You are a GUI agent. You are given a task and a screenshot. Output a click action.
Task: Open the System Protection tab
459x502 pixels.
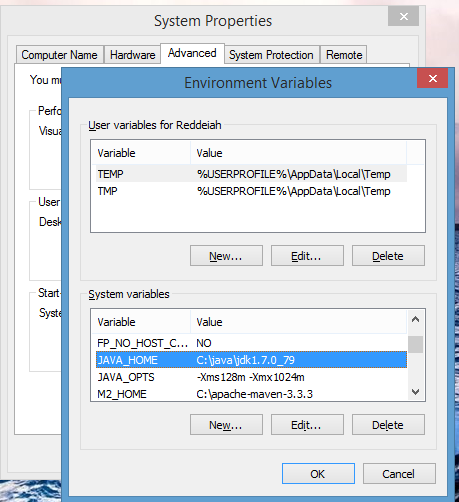pyautogui.click(x=271, y=55)
